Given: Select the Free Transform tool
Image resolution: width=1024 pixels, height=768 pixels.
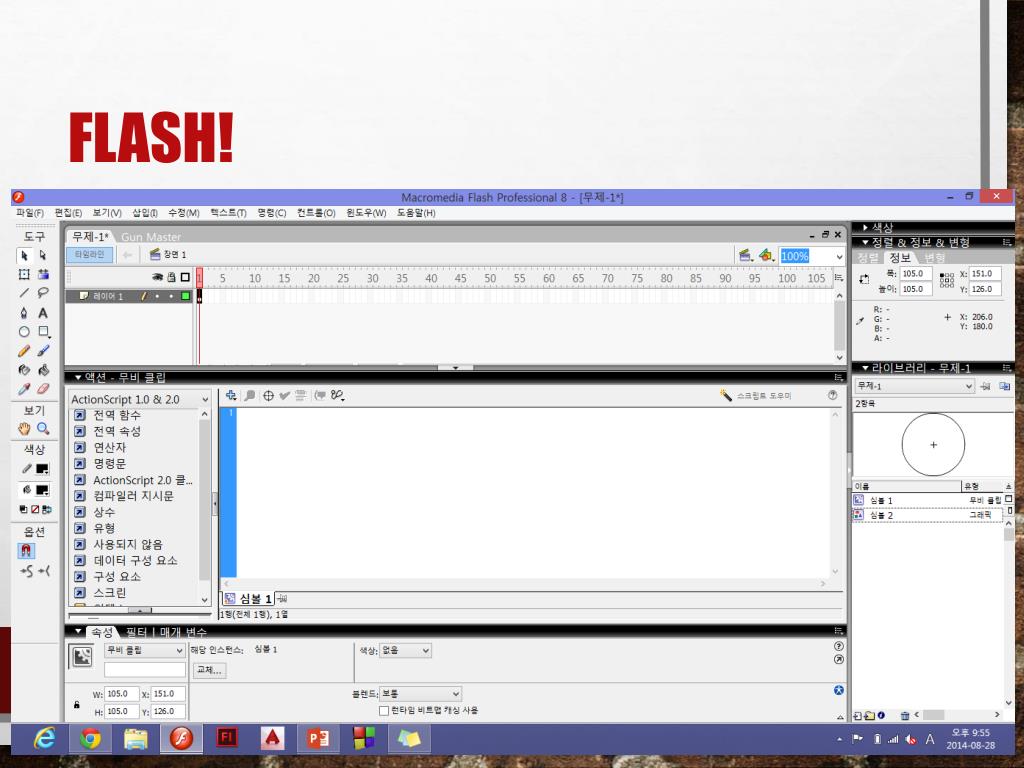Looking at the screenshot, I should [24, 274].
